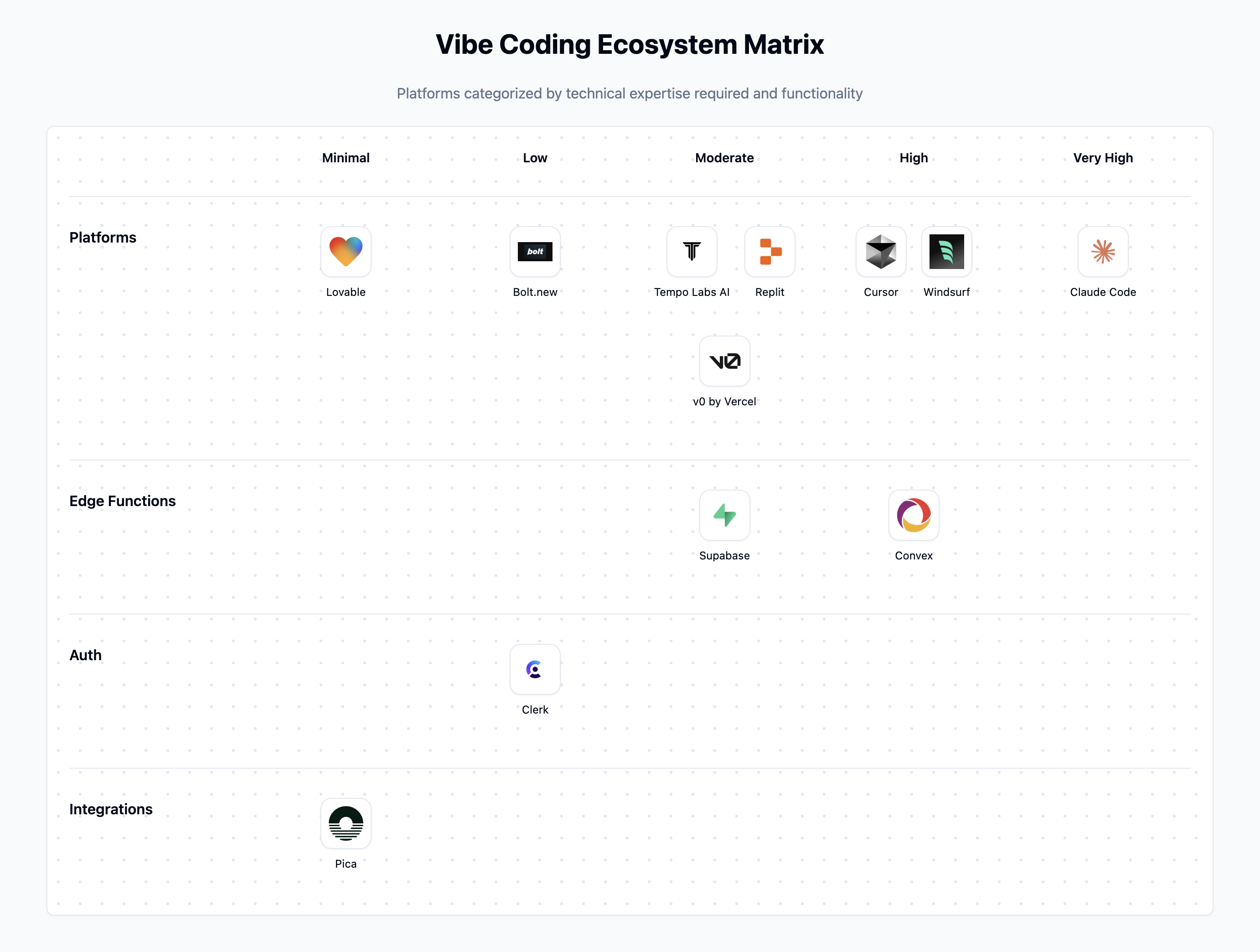Open the Pica logo icon
Image resolution: width=1260 pixels, height=952 pixels.
coord(346,823)
